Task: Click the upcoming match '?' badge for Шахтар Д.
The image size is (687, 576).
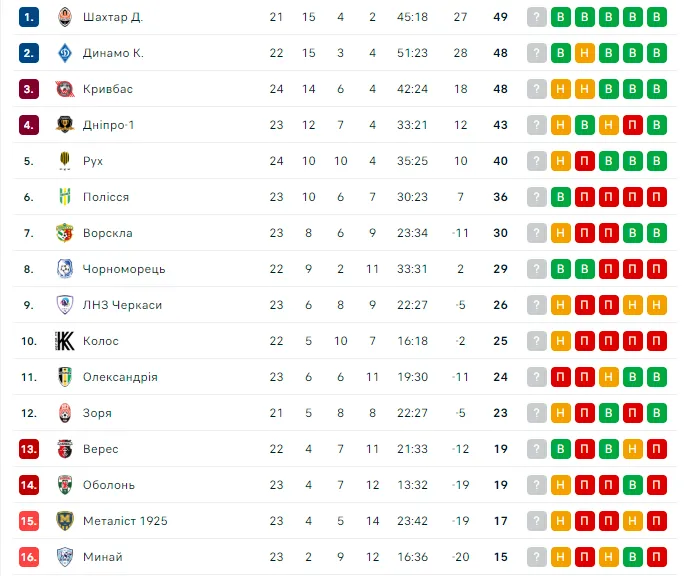Action: tap(537, 17)
